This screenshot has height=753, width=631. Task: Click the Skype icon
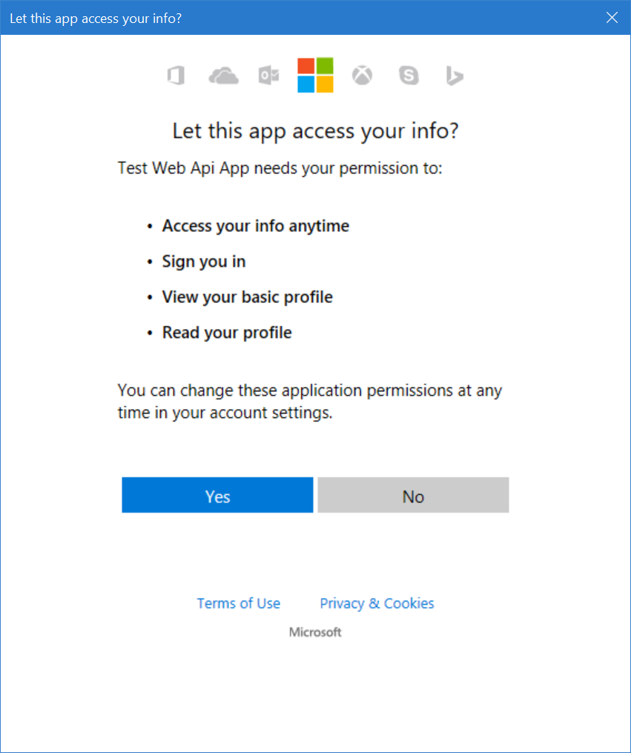[x=408, y=76]
